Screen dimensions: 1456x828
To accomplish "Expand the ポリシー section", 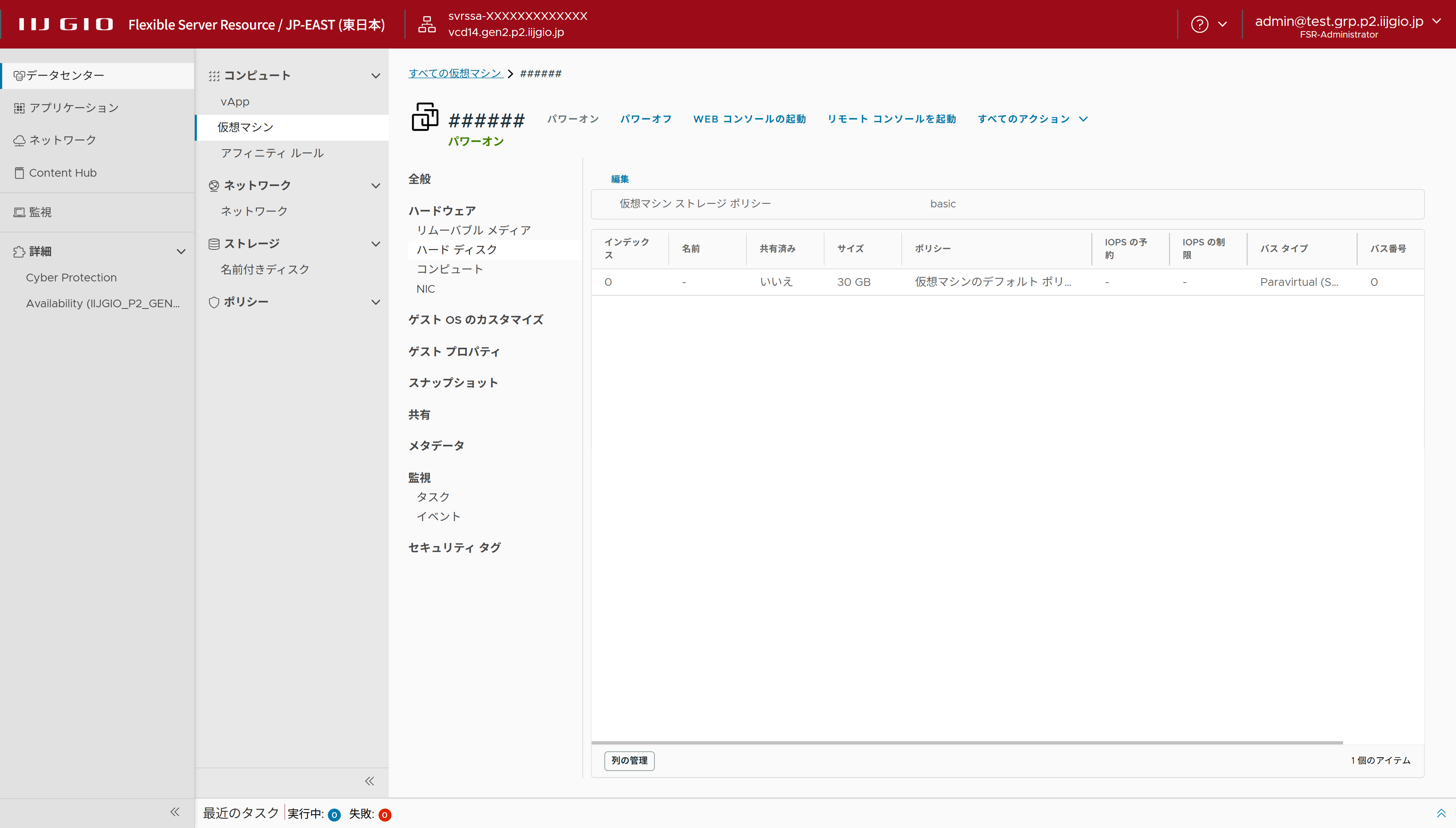I will point(375,302).
